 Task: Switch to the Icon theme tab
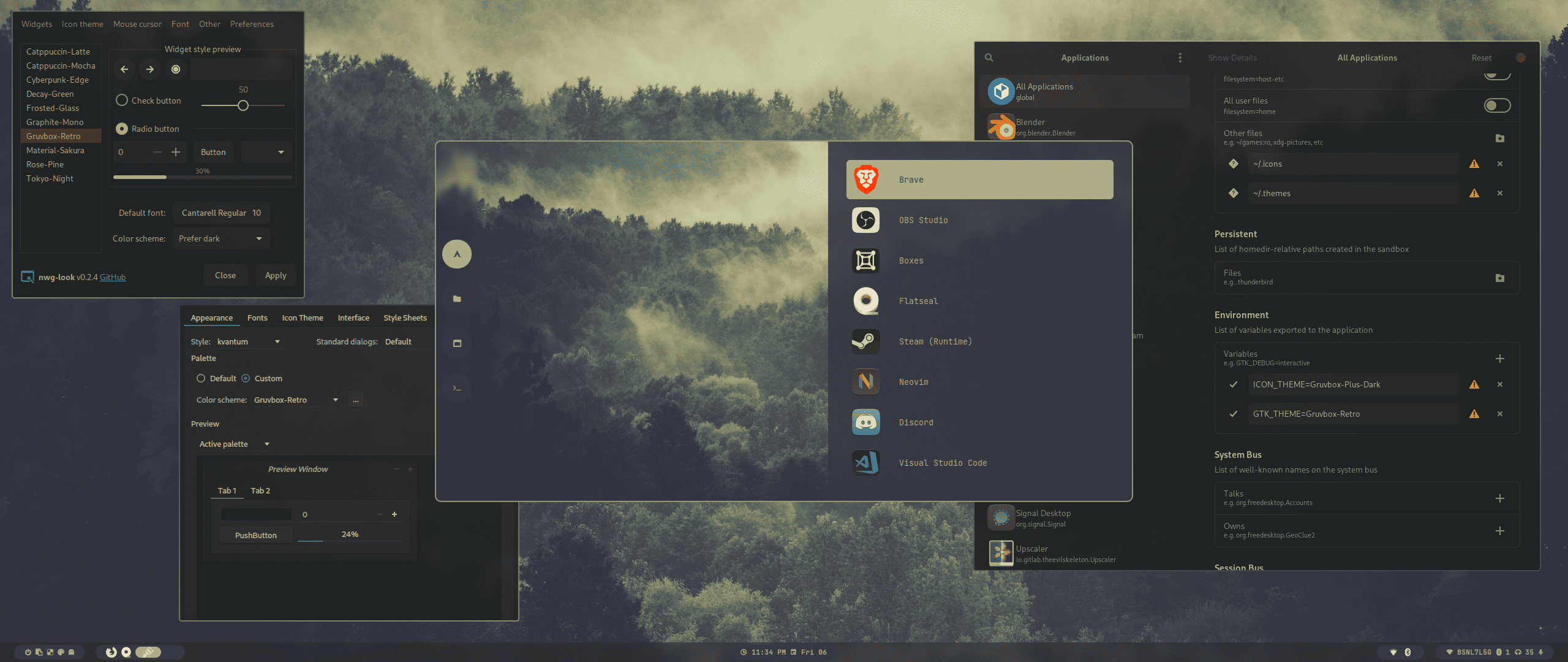point(82,24)
